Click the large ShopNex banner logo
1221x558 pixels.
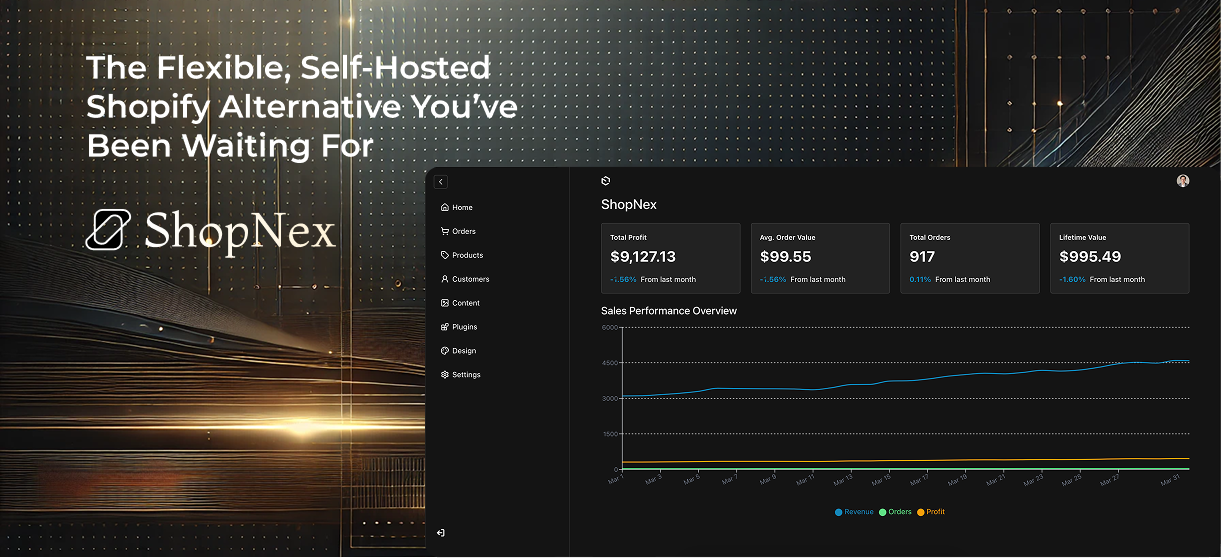[x=211, y=231]
